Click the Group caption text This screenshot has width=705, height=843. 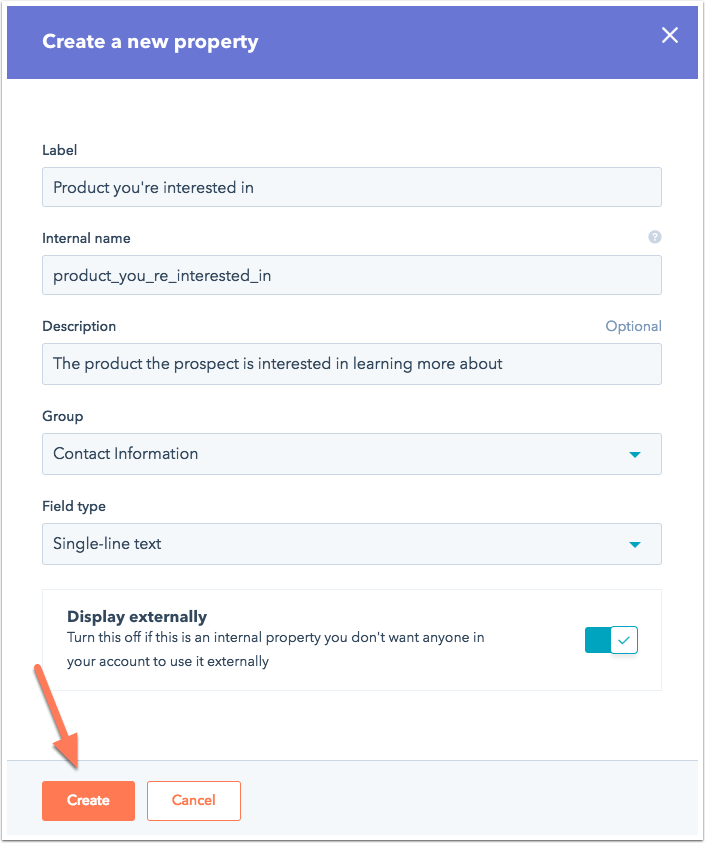pyautogui.click(x=62, y=416)
